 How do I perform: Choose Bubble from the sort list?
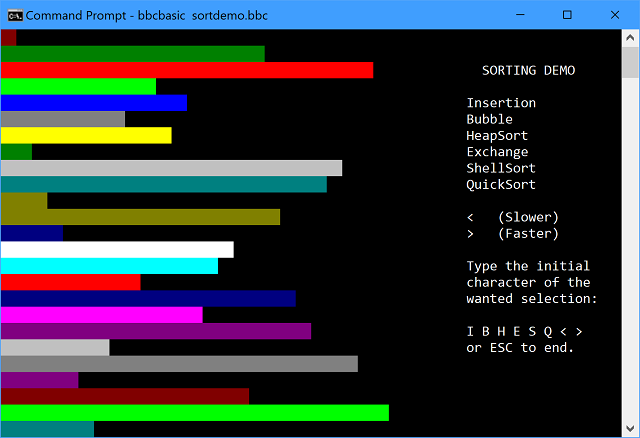[489, 119]
